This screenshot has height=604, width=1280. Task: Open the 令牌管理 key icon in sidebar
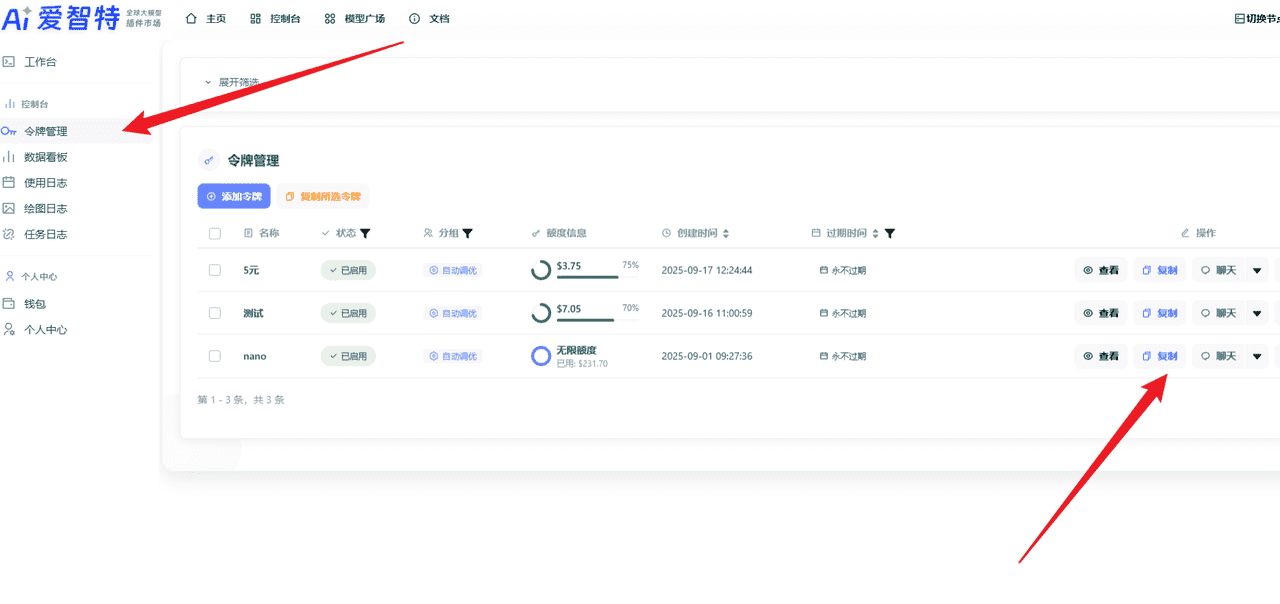(x=10, y=130)
